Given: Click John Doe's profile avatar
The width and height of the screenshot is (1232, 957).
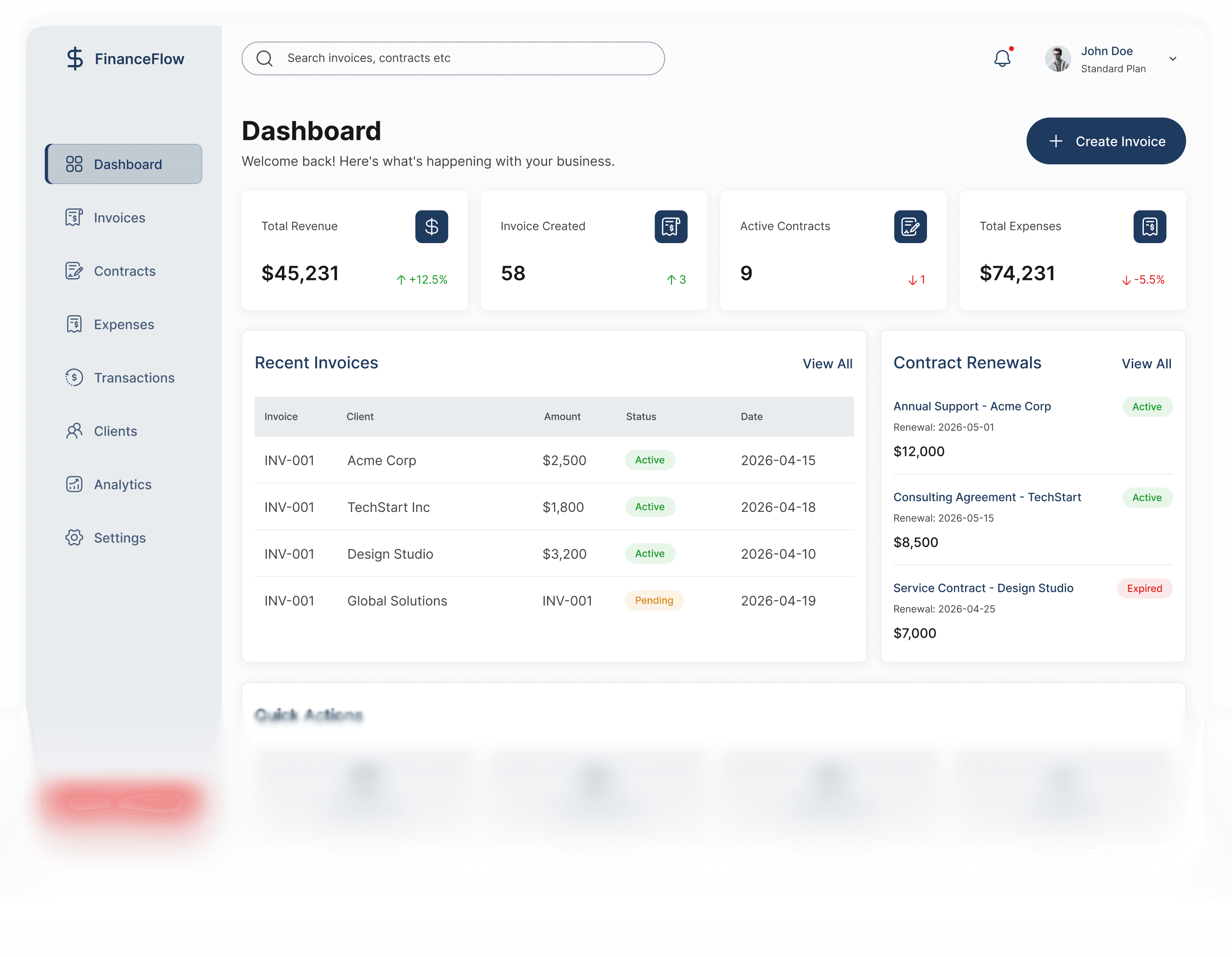Looking at the screenshot, I should click(x=1058, y=59).
